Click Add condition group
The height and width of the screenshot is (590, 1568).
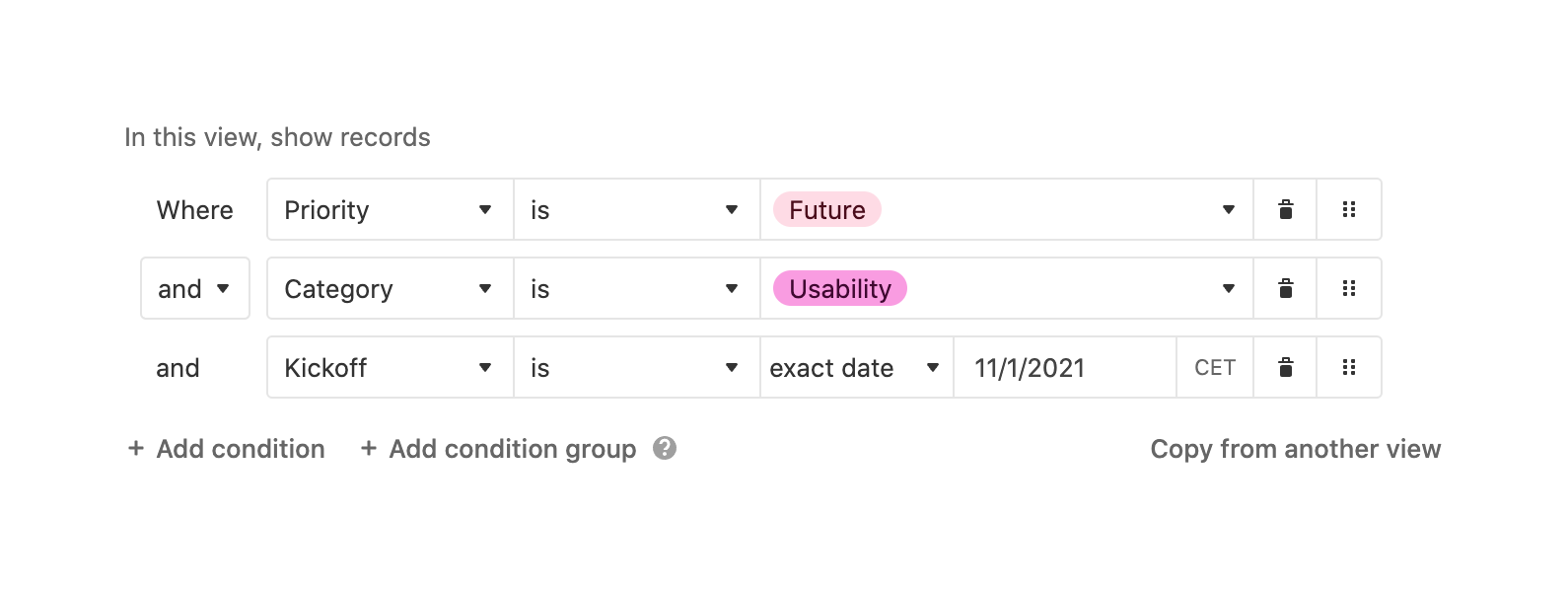point(511,449)
